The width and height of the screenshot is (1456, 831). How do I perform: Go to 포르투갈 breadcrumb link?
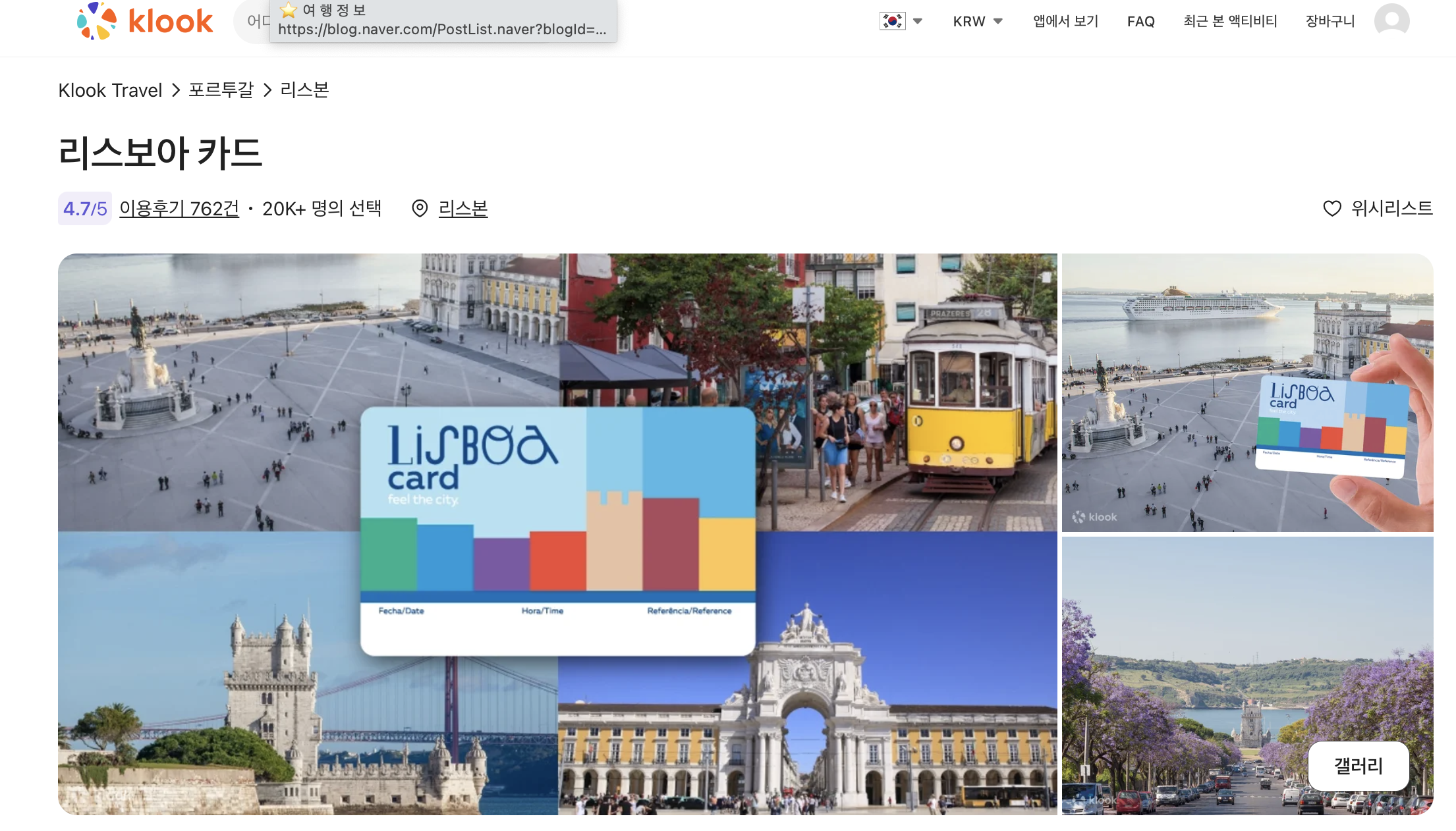tap(221, 90)
